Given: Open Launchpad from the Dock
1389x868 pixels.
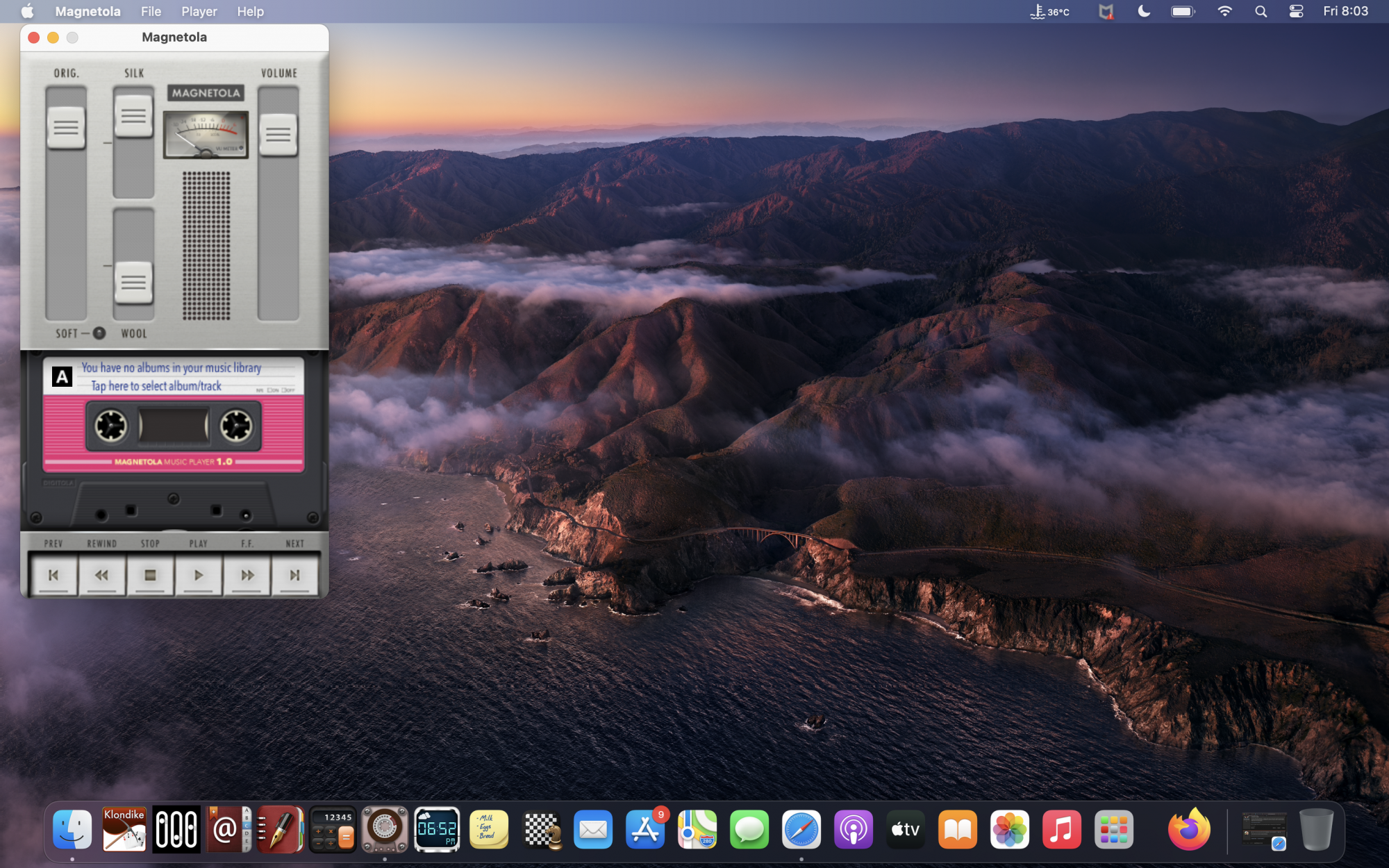Looking at the screenshot, I should coord(1114,829).
